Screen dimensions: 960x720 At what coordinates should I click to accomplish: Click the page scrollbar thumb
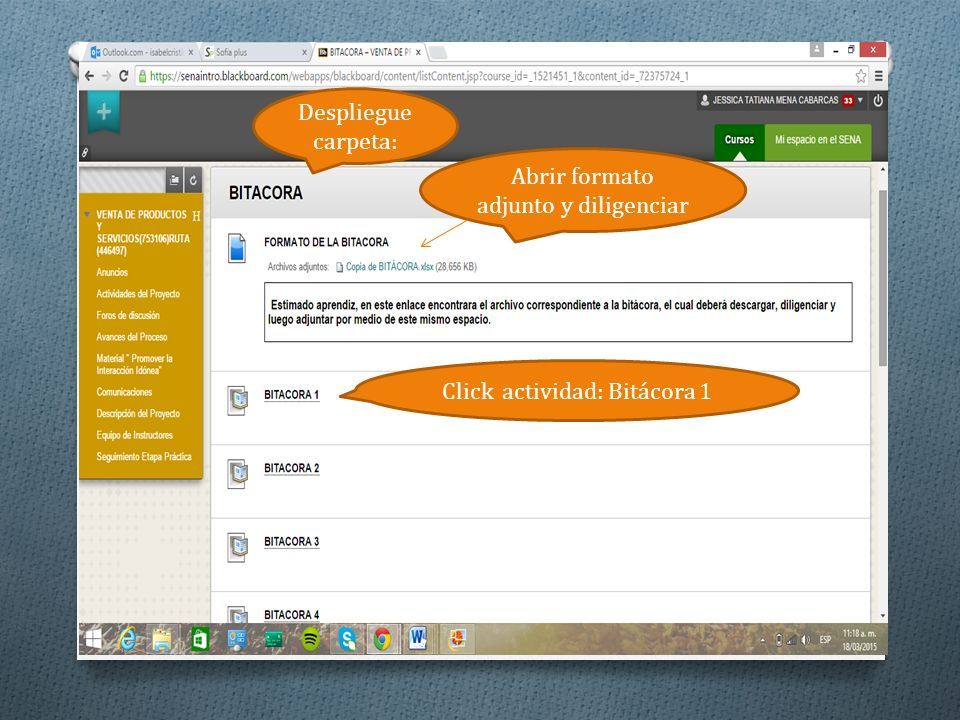coord(882,278)
